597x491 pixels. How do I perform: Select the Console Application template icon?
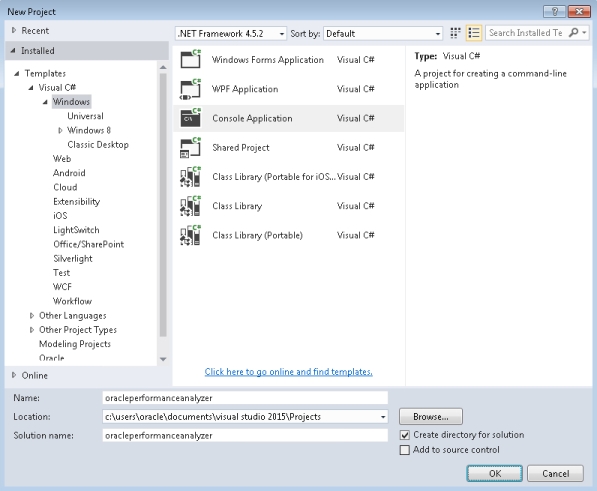[190, 118]
